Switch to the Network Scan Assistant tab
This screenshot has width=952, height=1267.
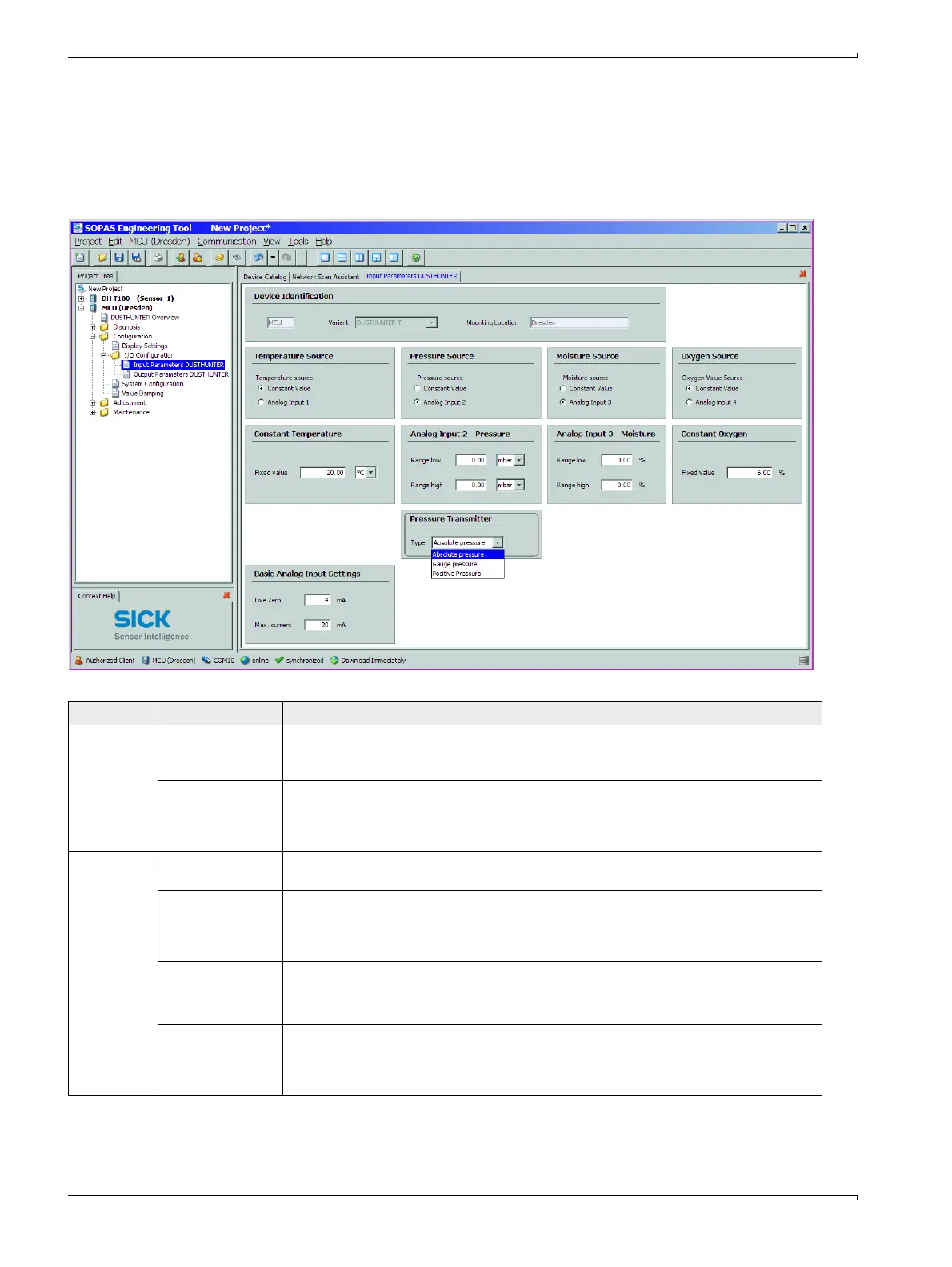(x=326, y=277)
